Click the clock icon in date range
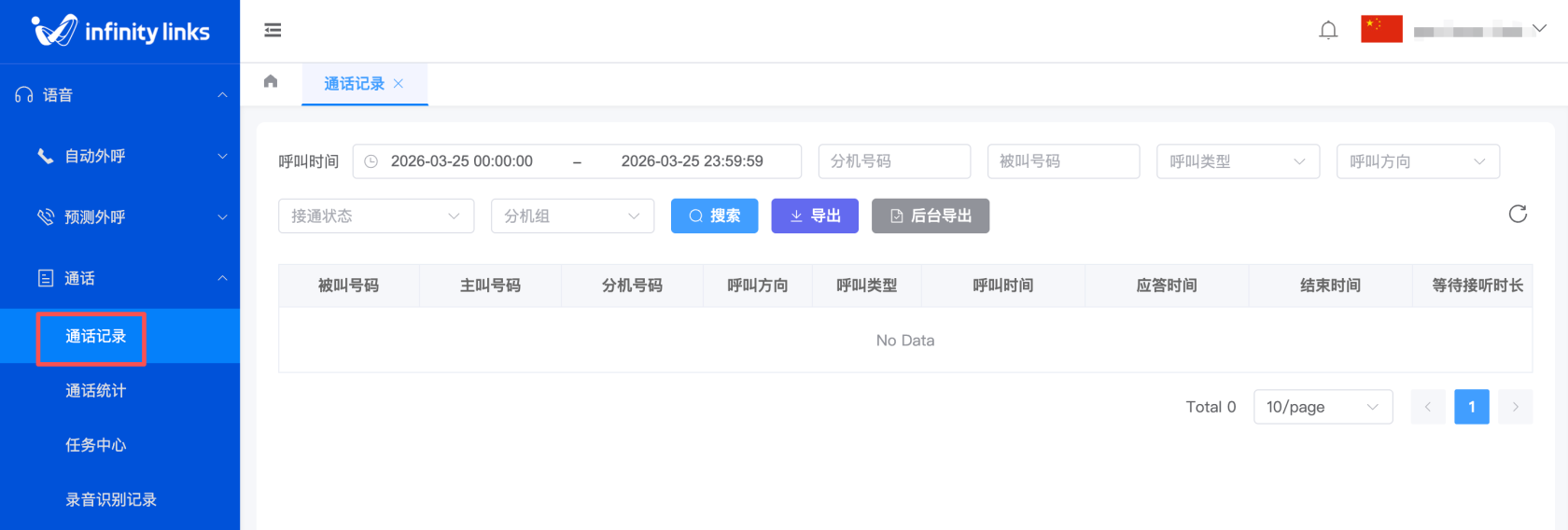The image size is (1568, 530). click(371, 161)
